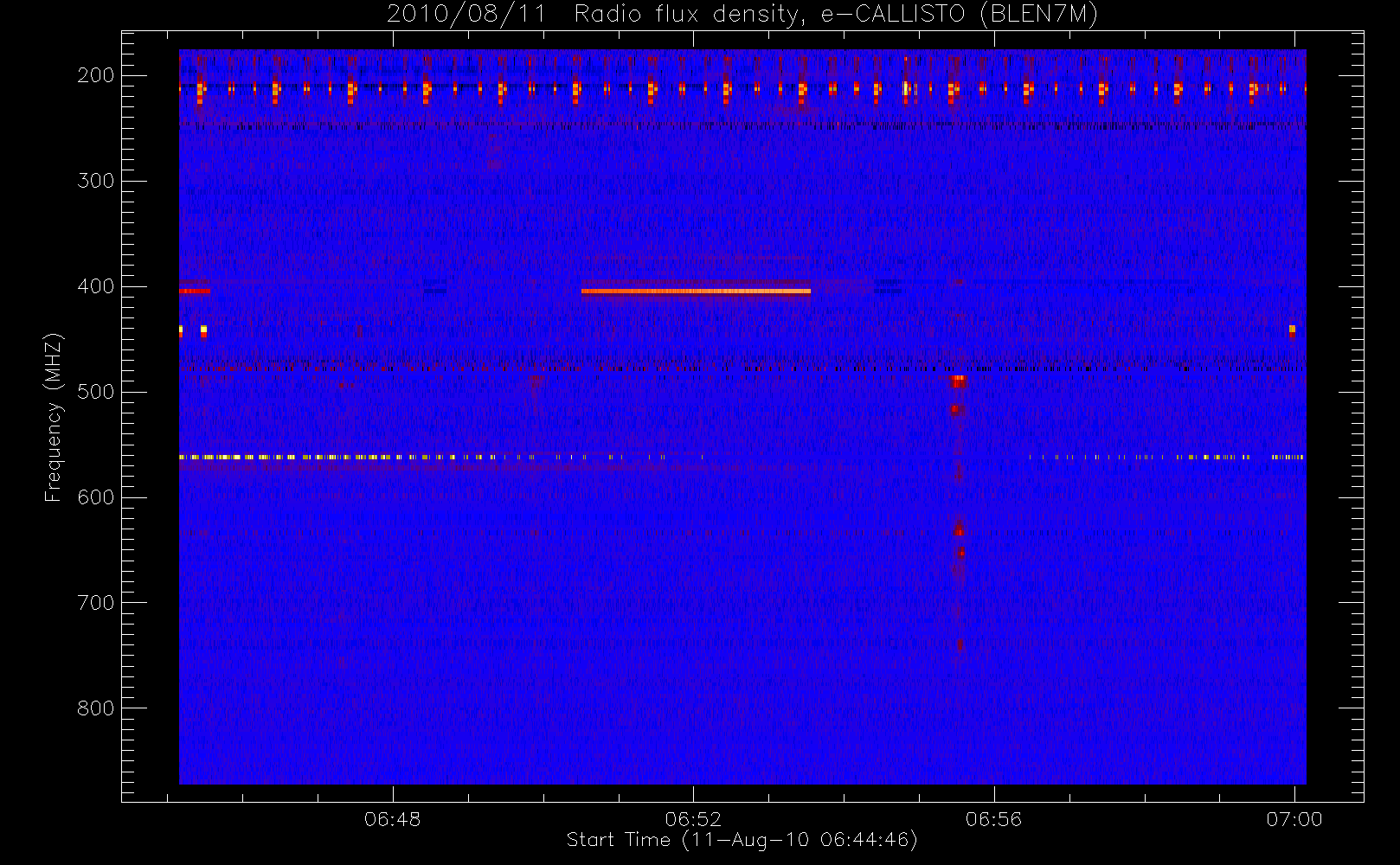
Task: Click the 800 frequency tick label
Action: [96, 708]
